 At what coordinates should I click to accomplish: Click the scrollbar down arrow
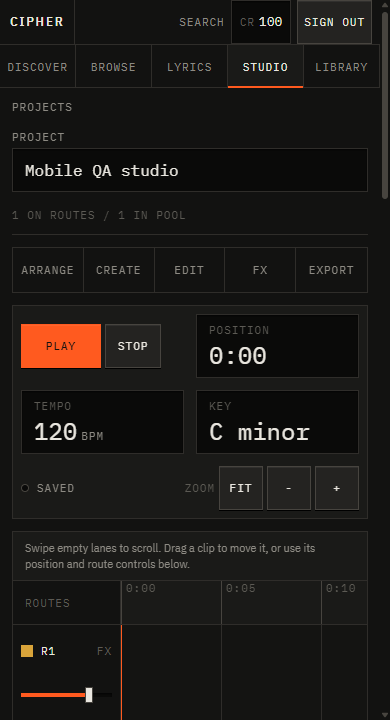pos(385,715)
